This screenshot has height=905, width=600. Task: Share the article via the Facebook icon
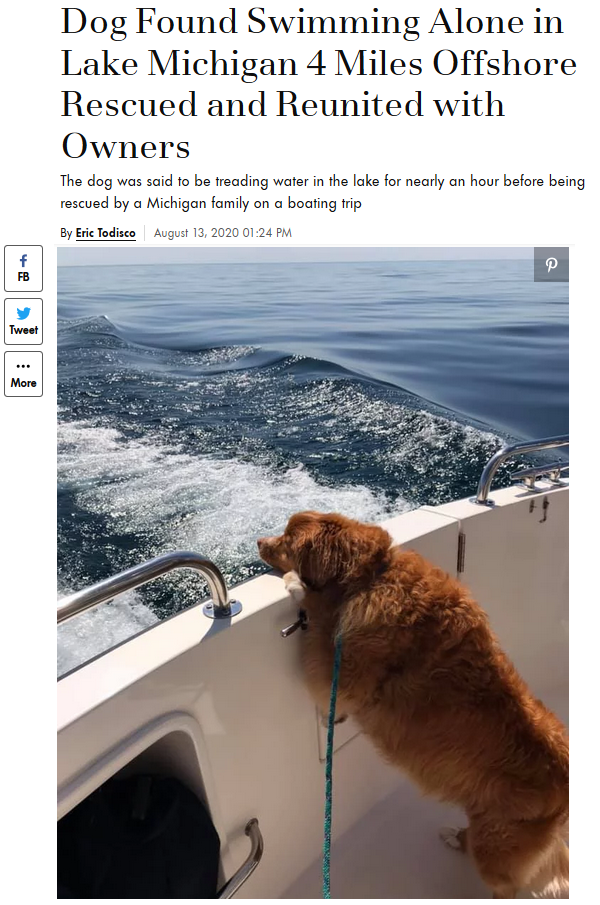23,261
